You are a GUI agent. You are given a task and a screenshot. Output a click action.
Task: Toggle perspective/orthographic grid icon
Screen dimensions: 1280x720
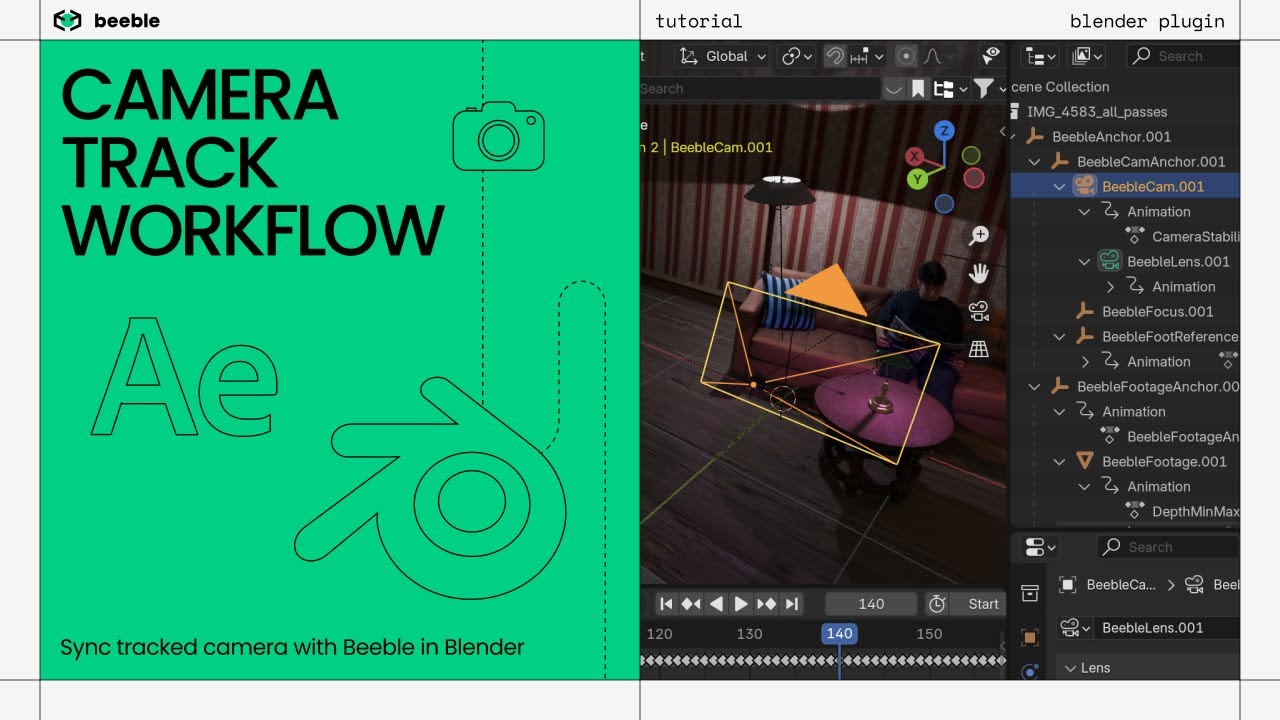pyautogui.click(x=979, y=349)
